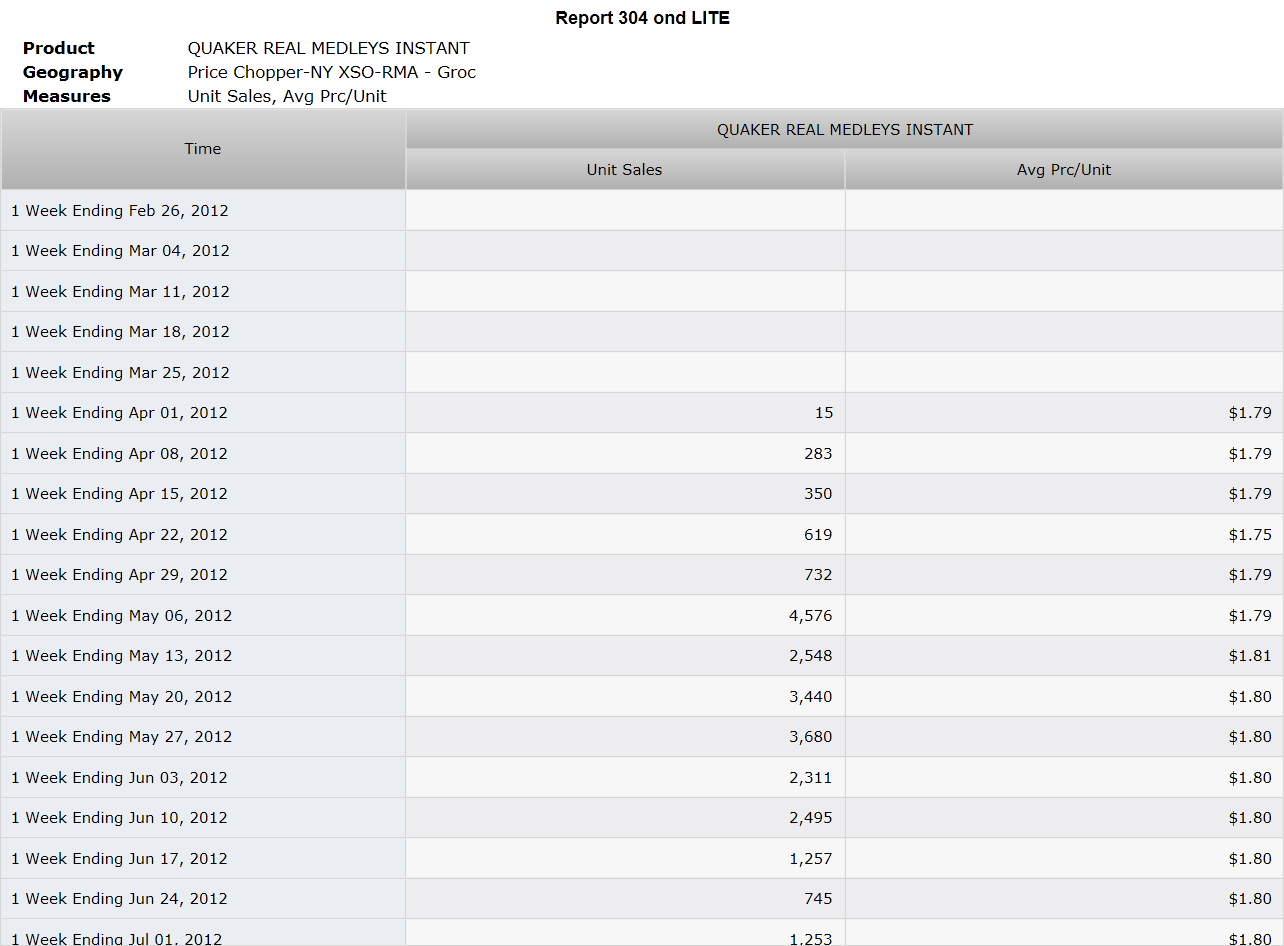Select row 1 Week Ending Apr 29, 2012

point(642,575)
